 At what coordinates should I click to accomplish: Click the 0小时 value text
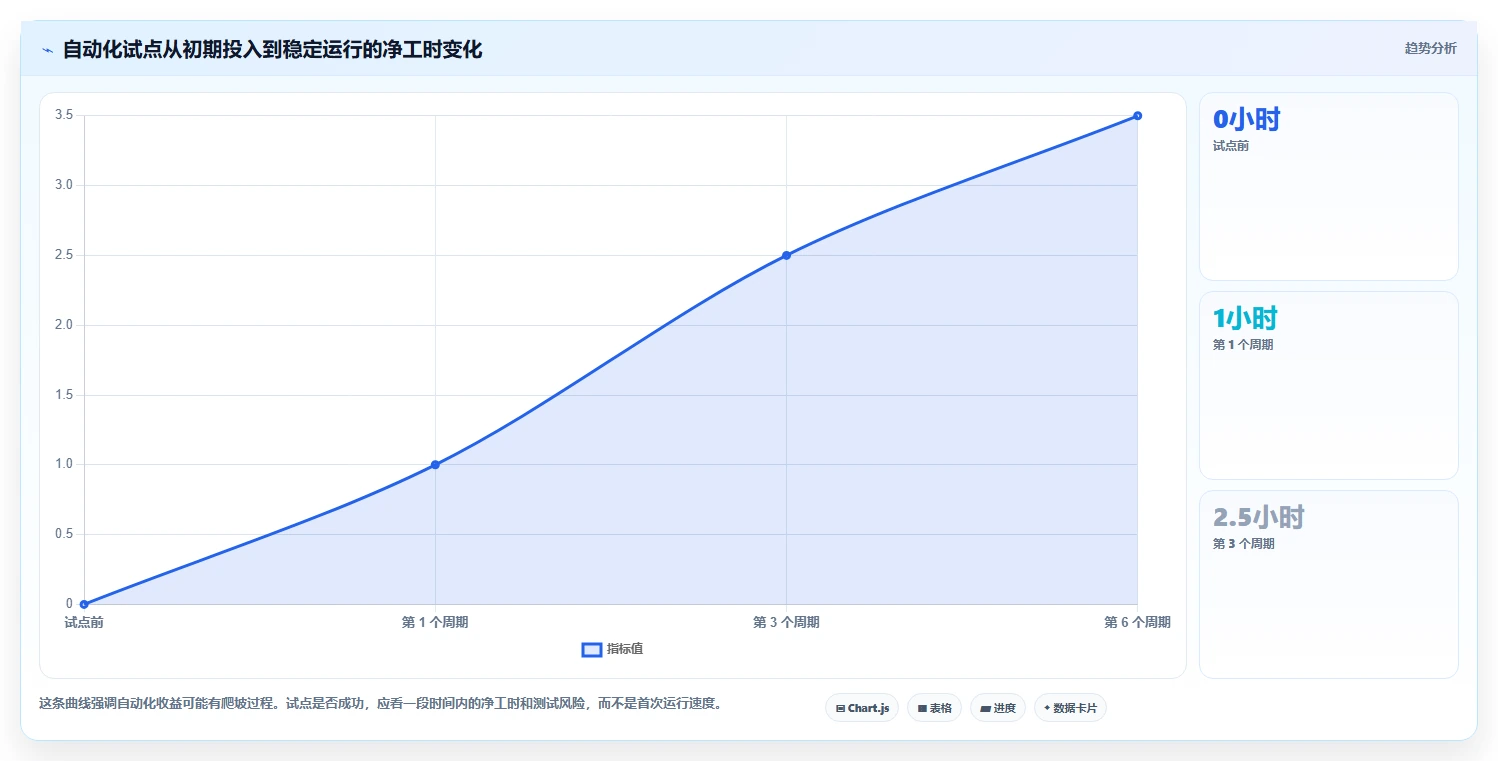coord(1246,120)
